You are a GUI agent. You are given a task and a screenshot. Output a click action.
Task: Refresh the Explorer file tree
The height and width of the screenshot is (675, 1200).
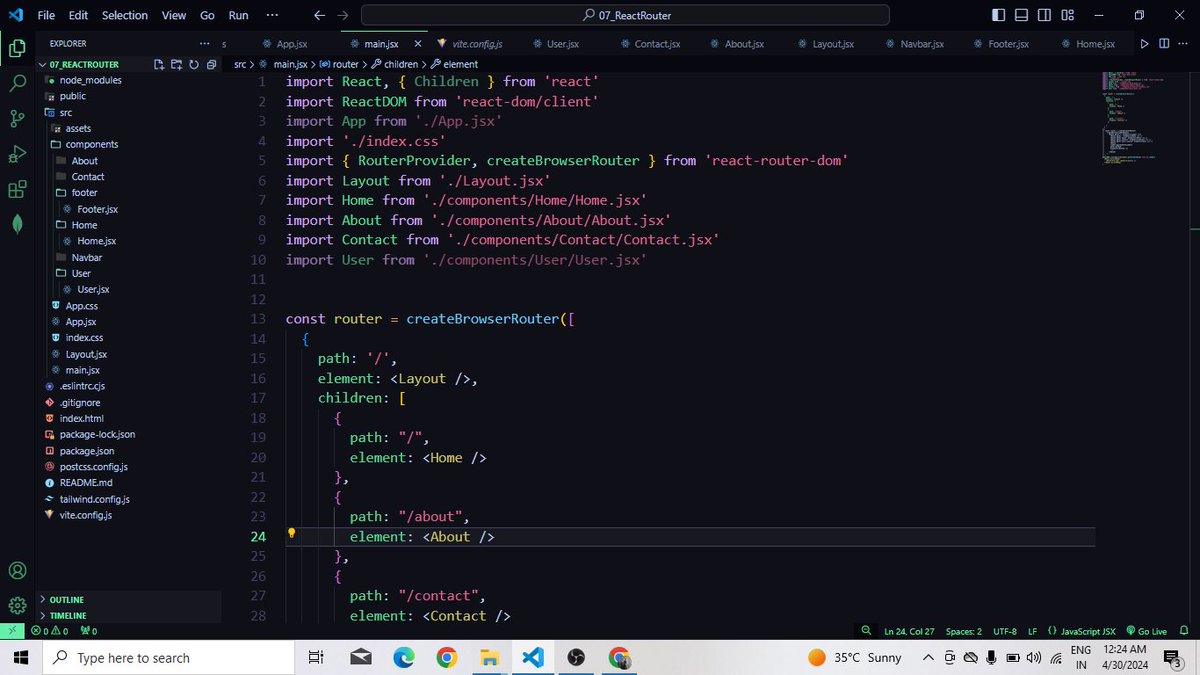click(193, 63)
